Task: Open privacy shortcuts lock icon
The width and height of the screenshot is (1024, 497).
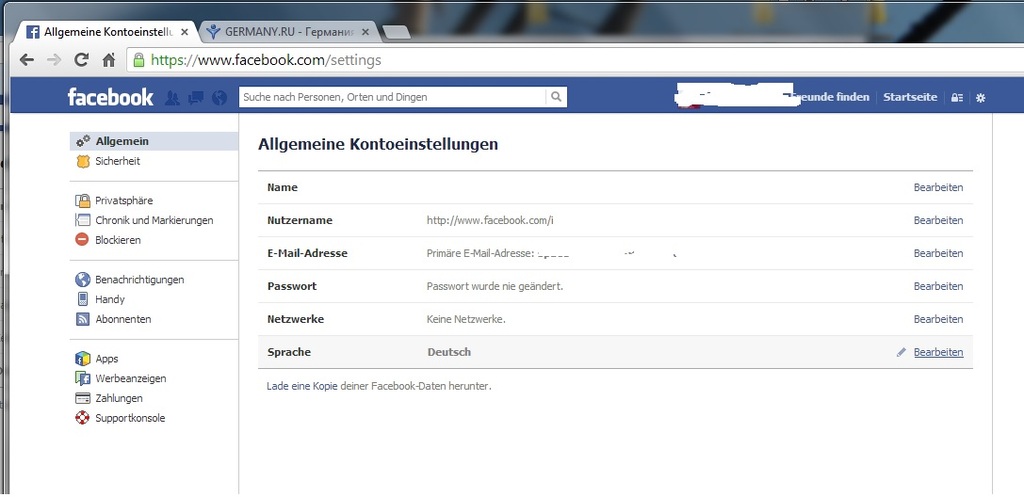Action: point(957,98)
